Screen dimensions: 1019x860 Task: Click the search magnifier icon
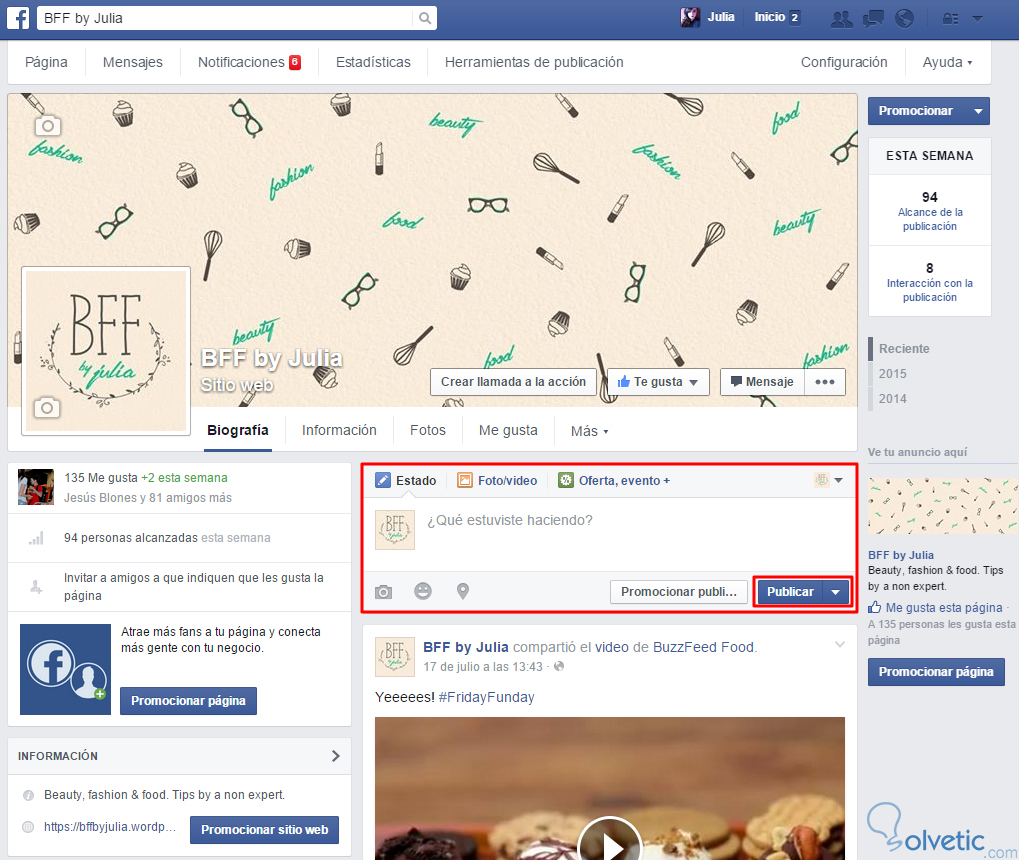pos(424,18)
